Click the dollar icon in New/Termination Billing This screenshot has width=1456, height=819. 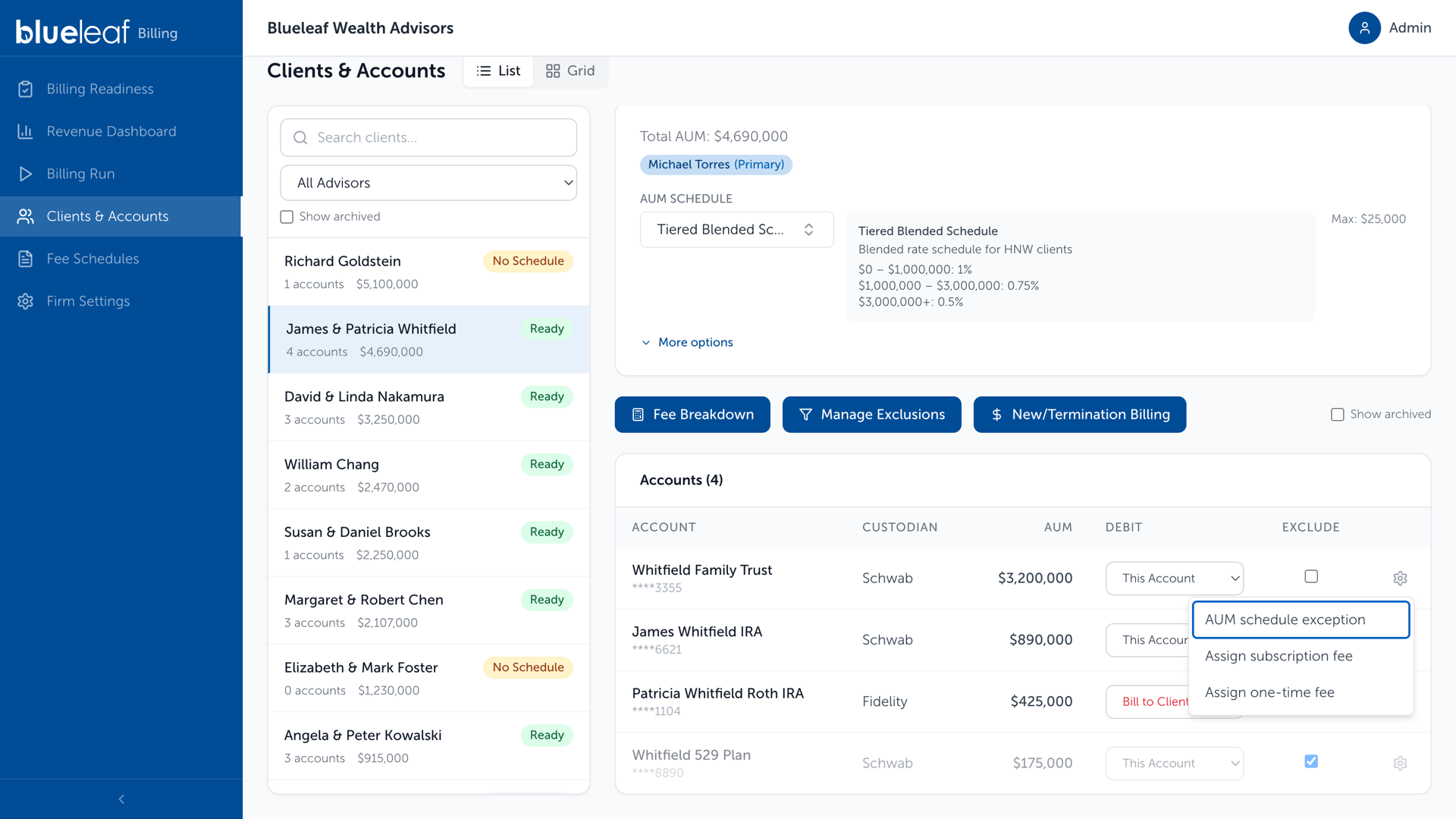point(996,415)
